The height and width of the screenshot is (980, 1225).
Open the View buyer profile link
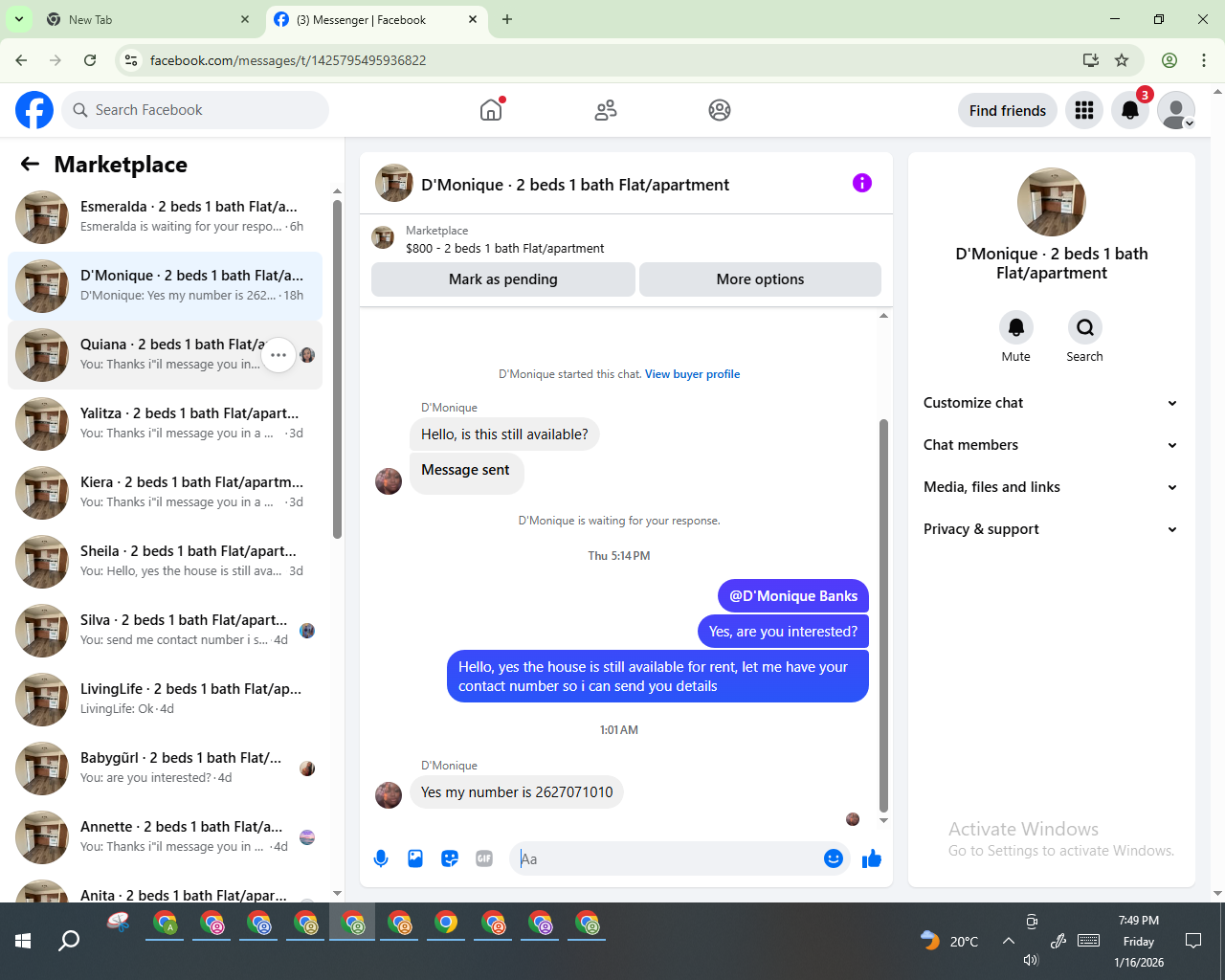(692, 374)
